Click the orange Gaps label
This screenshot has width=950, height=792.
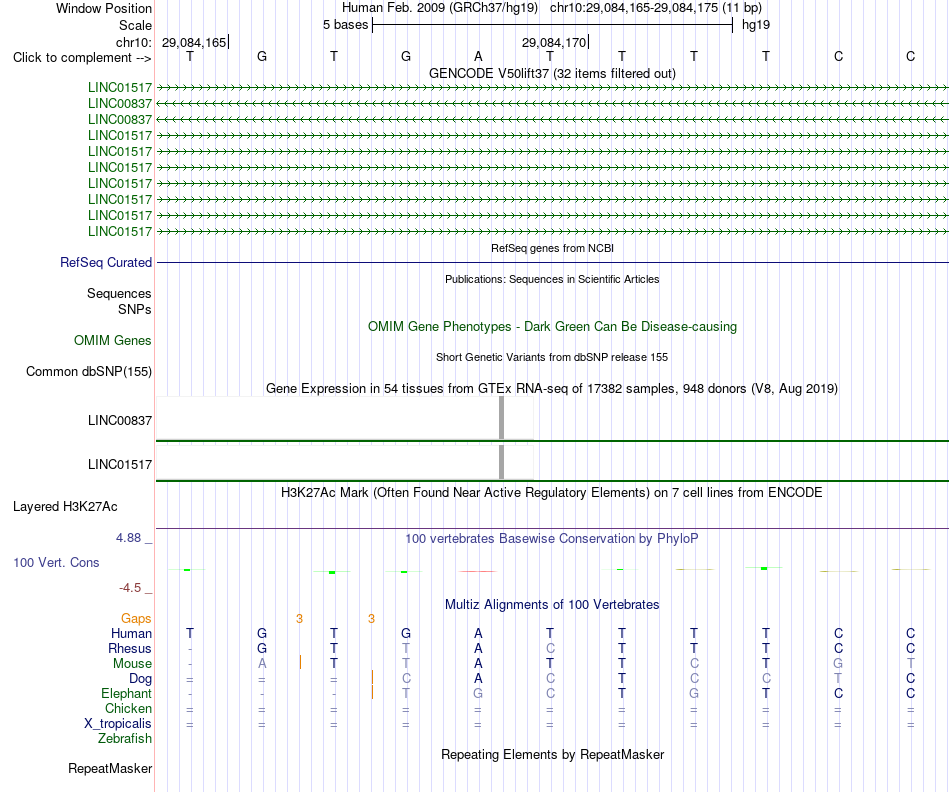[x=136, y=619]
